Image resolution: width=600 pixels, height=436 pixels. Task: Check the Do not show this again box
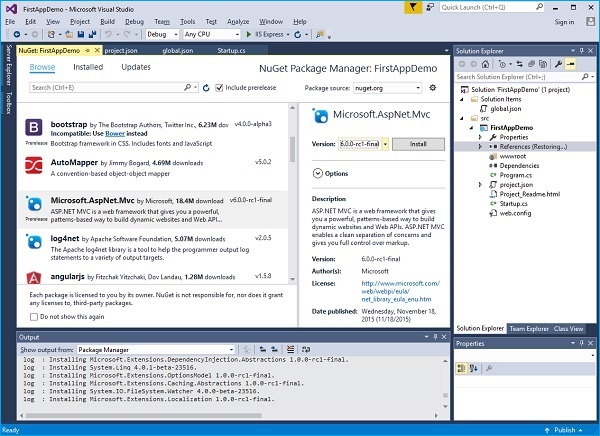[x=35, y=316]
